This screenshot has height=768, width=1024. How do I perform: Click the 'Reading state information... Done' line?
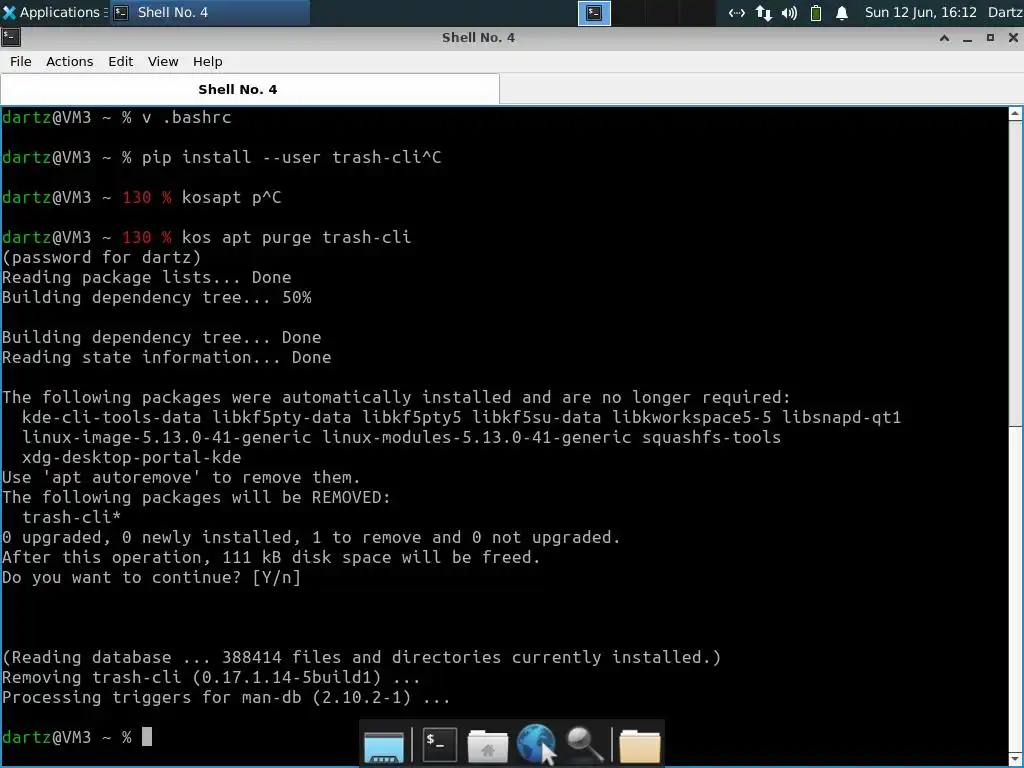point(167,357)
